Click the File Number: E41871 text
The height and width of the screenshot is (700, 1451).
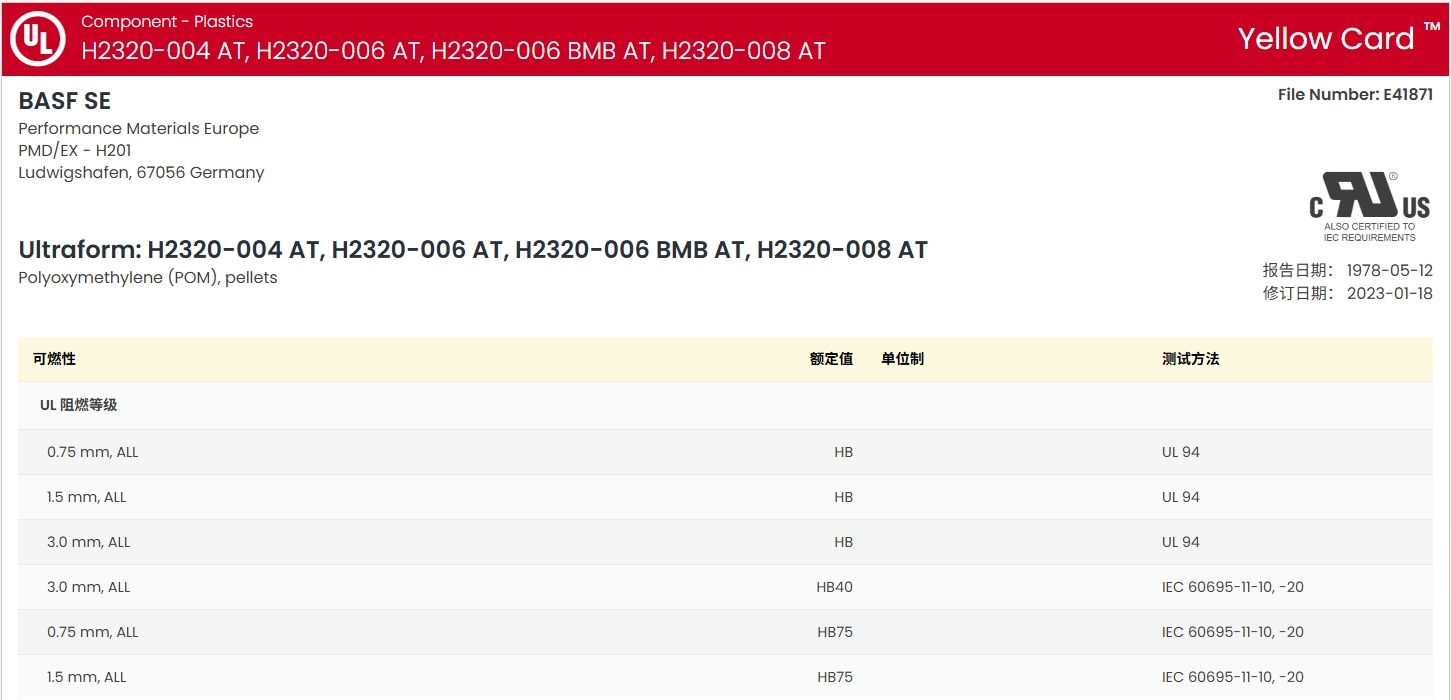(x=1355, y=94)
